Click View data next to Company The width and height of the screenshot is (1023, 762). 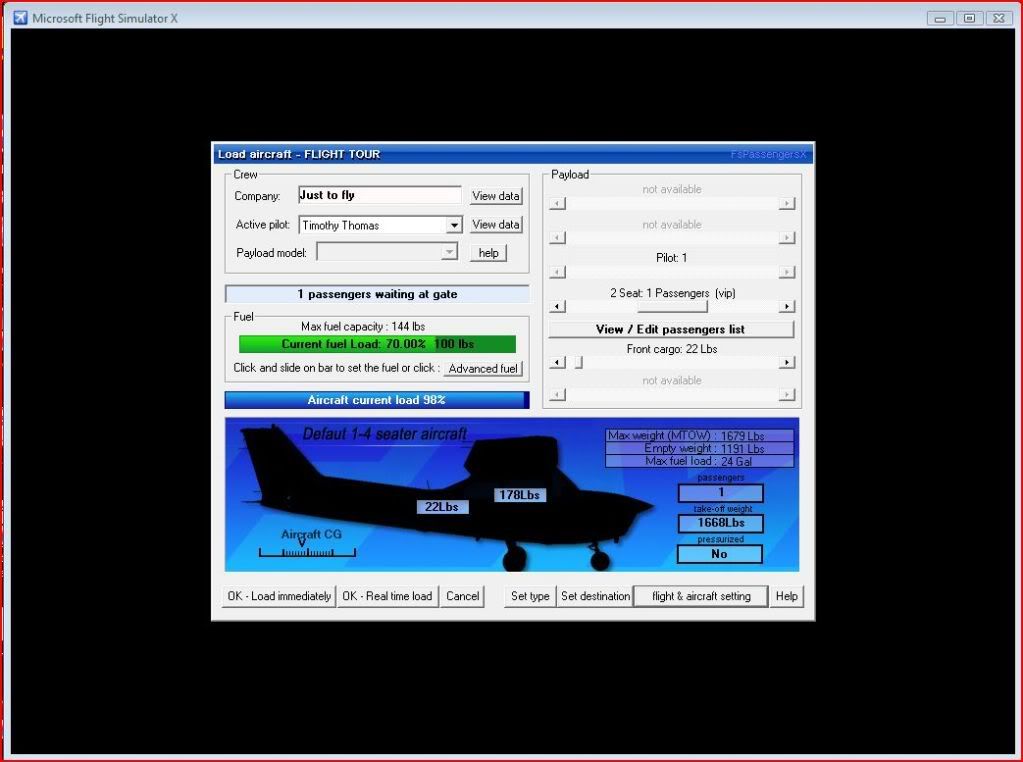pyautogui.click(x=496, y=196)
